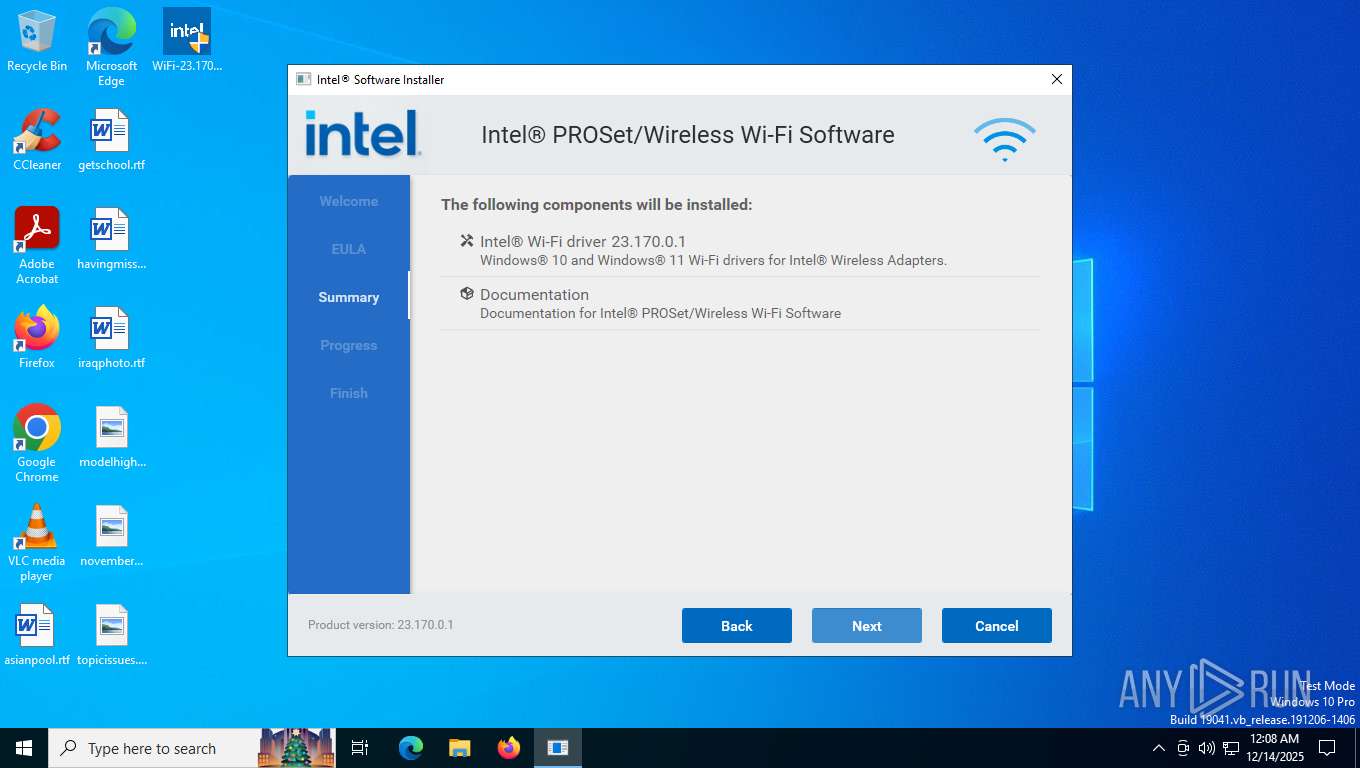Open Recycle Bin on desktop

(x=37, y=41)
